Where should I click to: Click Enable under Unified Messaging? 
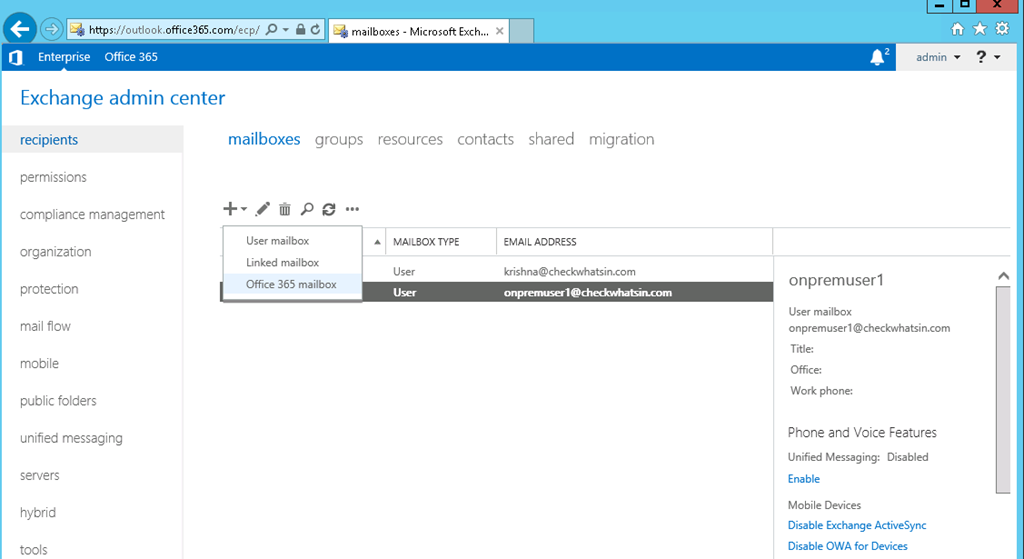point(803,479)
